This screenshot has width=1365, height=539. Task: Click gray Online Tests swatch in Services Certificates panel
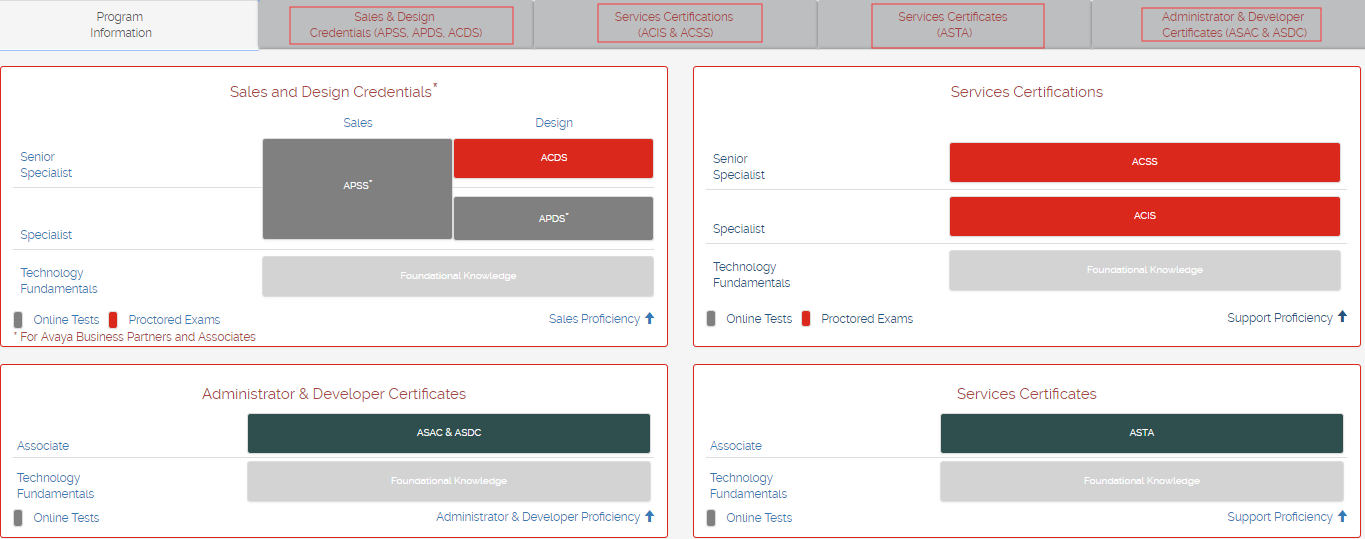[x=711, y=518]
